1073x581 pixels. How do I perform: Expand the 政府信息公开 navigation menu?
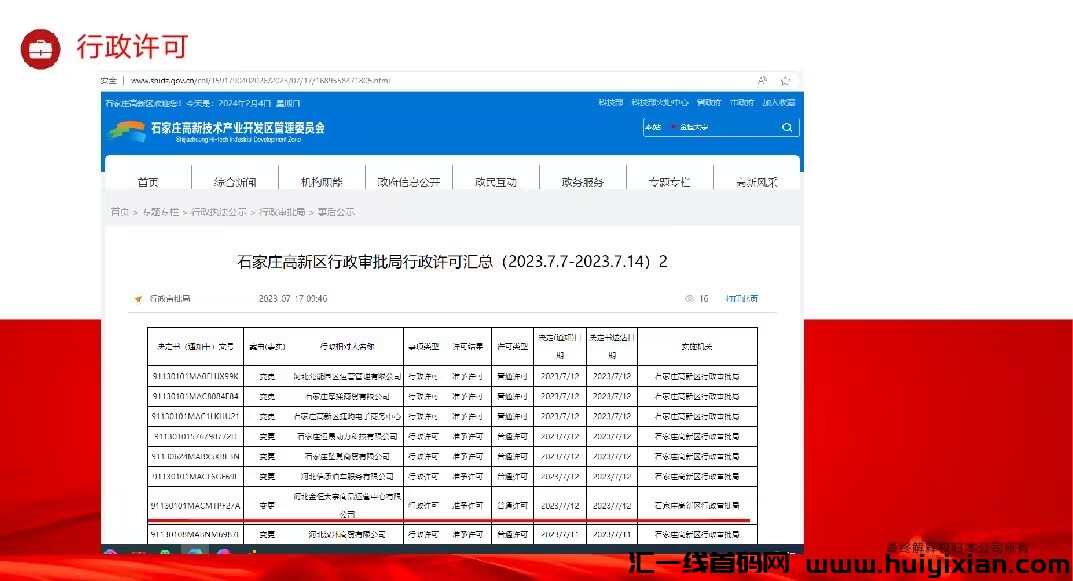tap(409, 181)
